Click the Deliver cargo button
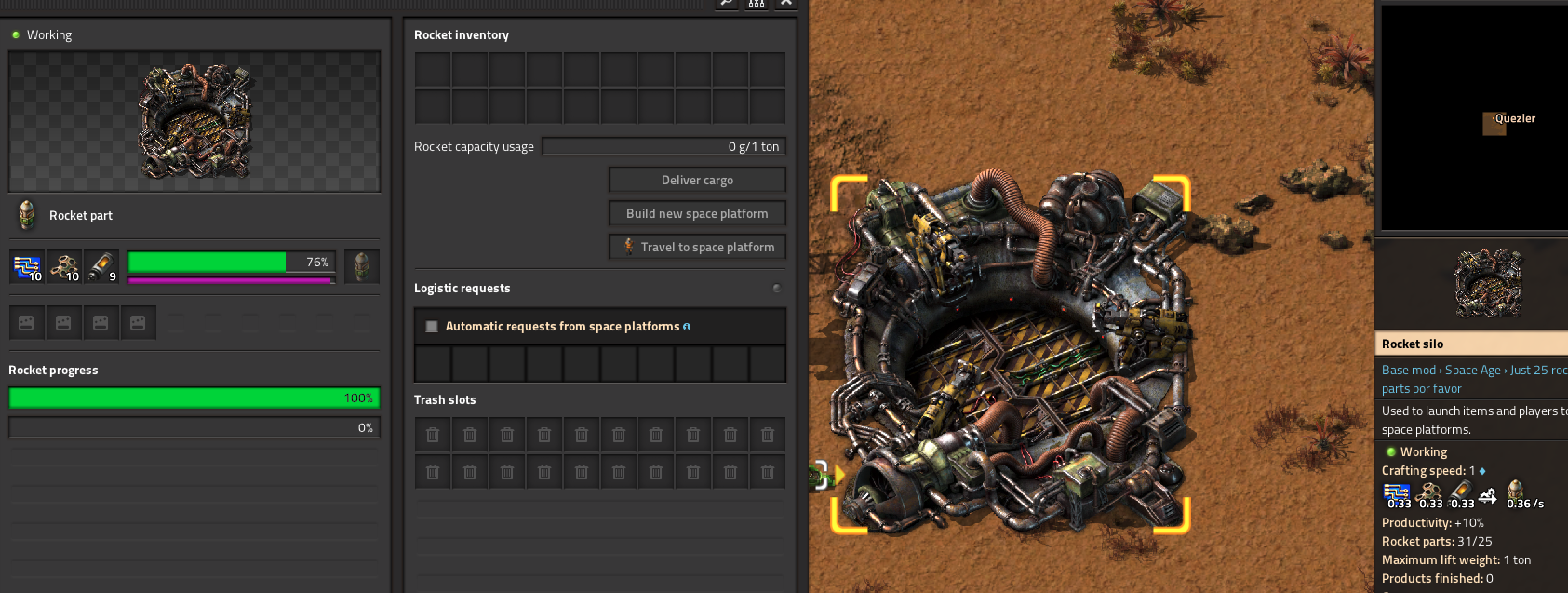 [x=697, y=180]
